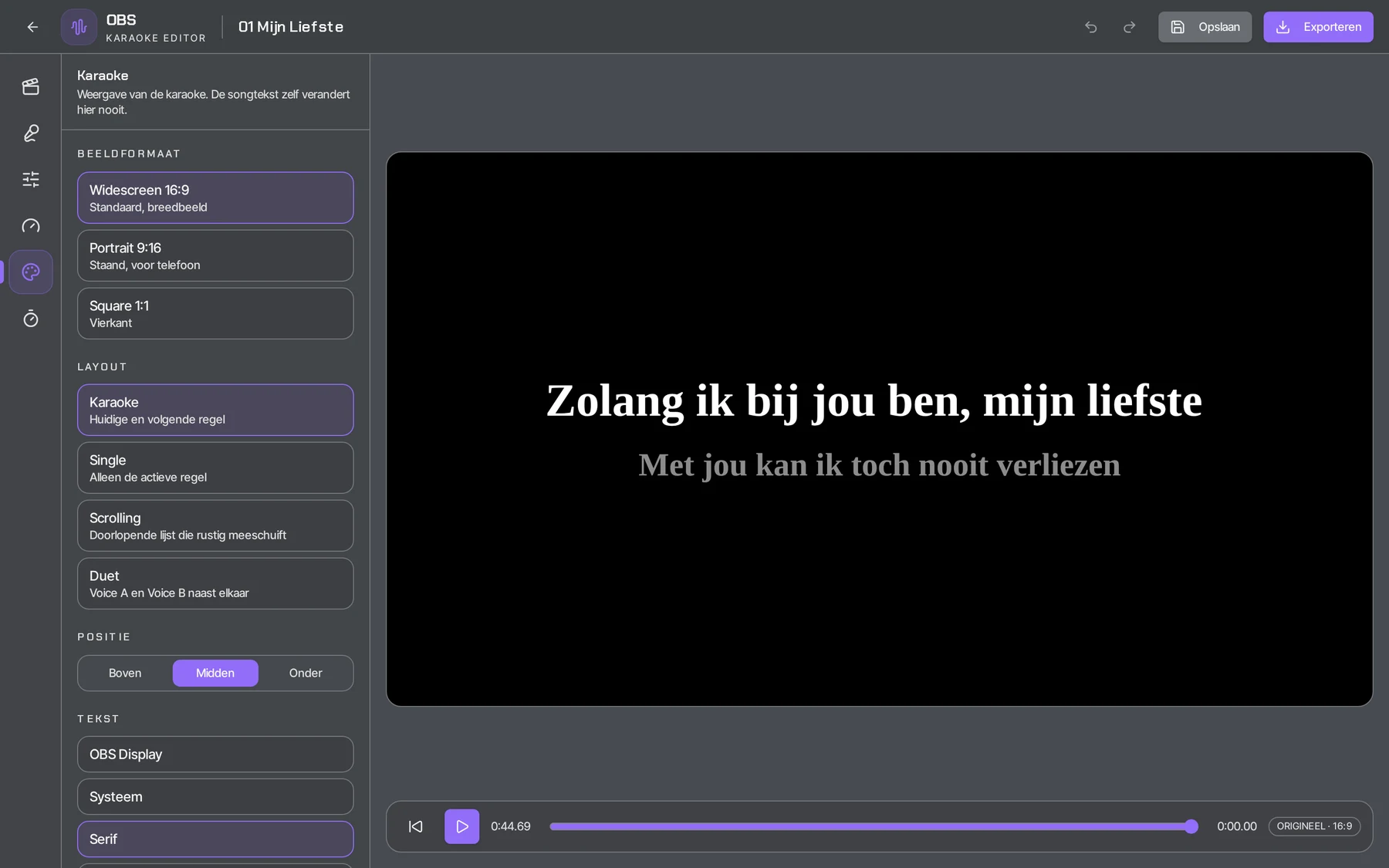
Task: Switch layout to Scrolling
Action: (215, 525)
